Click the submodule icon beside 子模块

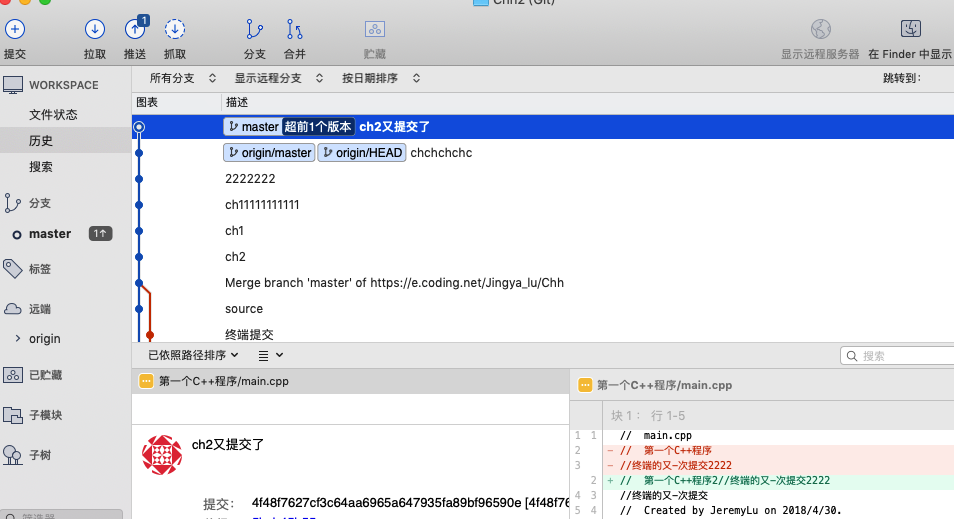(13, 415)
